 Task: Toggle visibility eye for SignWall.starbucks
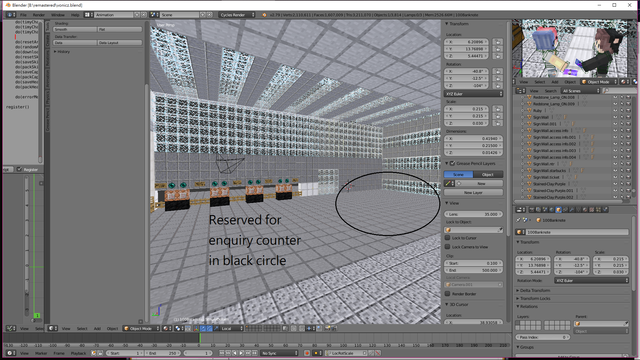(615, 170)
